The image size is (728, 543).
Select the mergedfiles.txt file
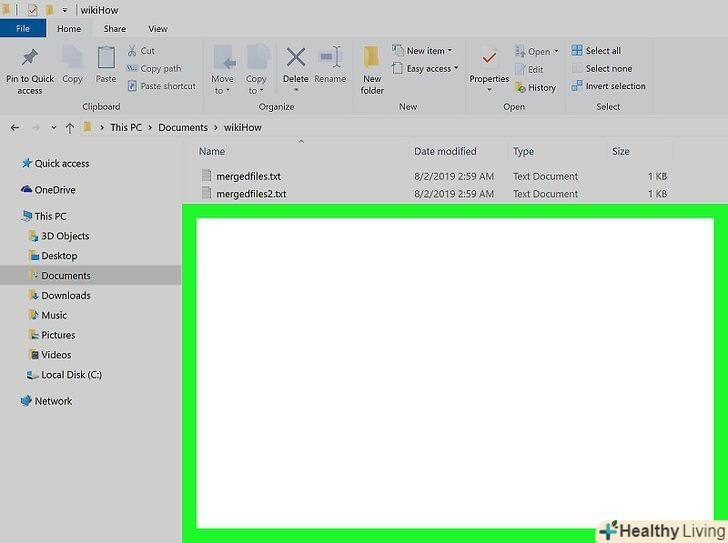248,176
